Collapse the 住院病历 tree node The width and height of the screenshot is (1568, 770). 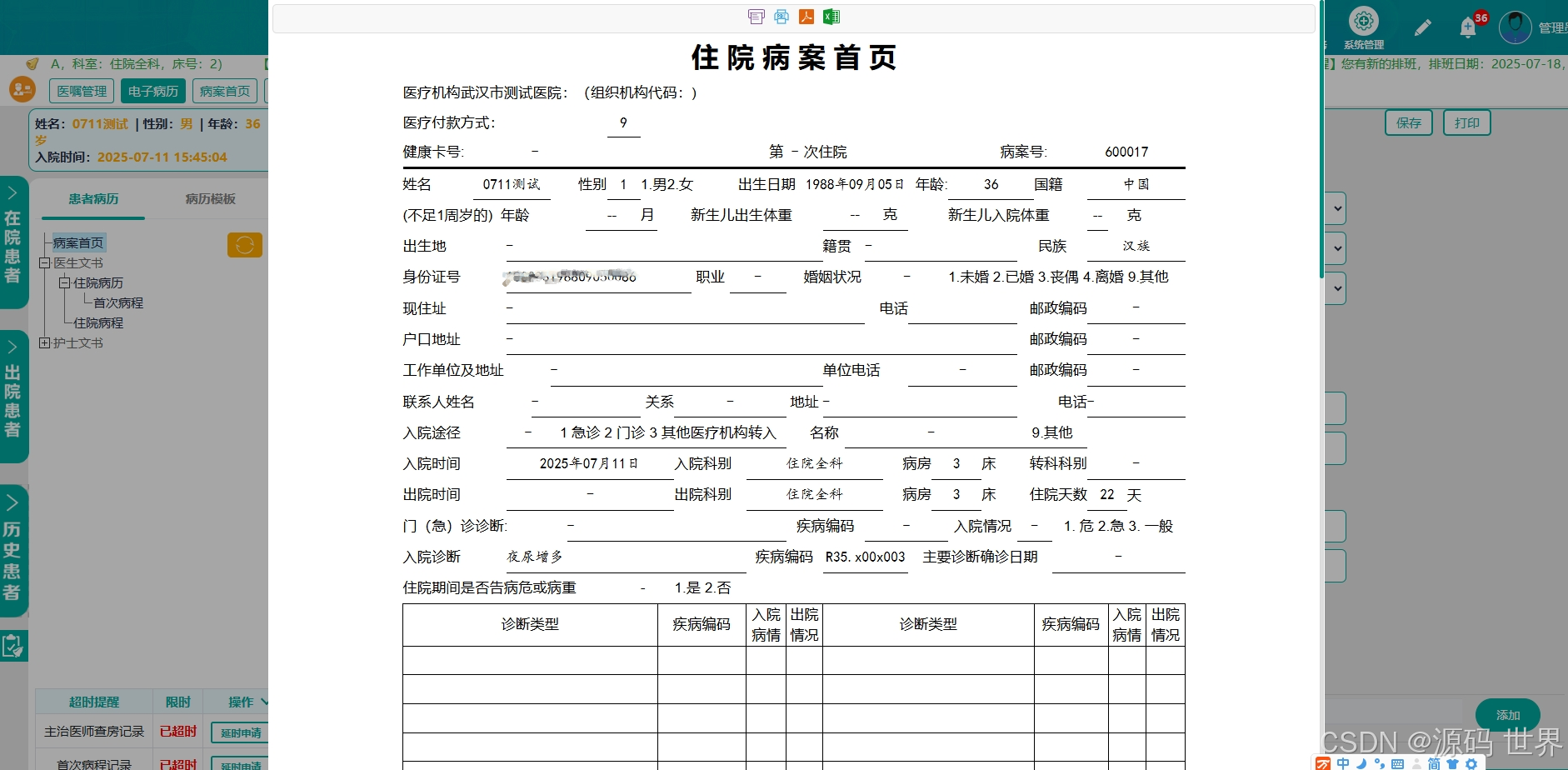click(x=64, y=283)
